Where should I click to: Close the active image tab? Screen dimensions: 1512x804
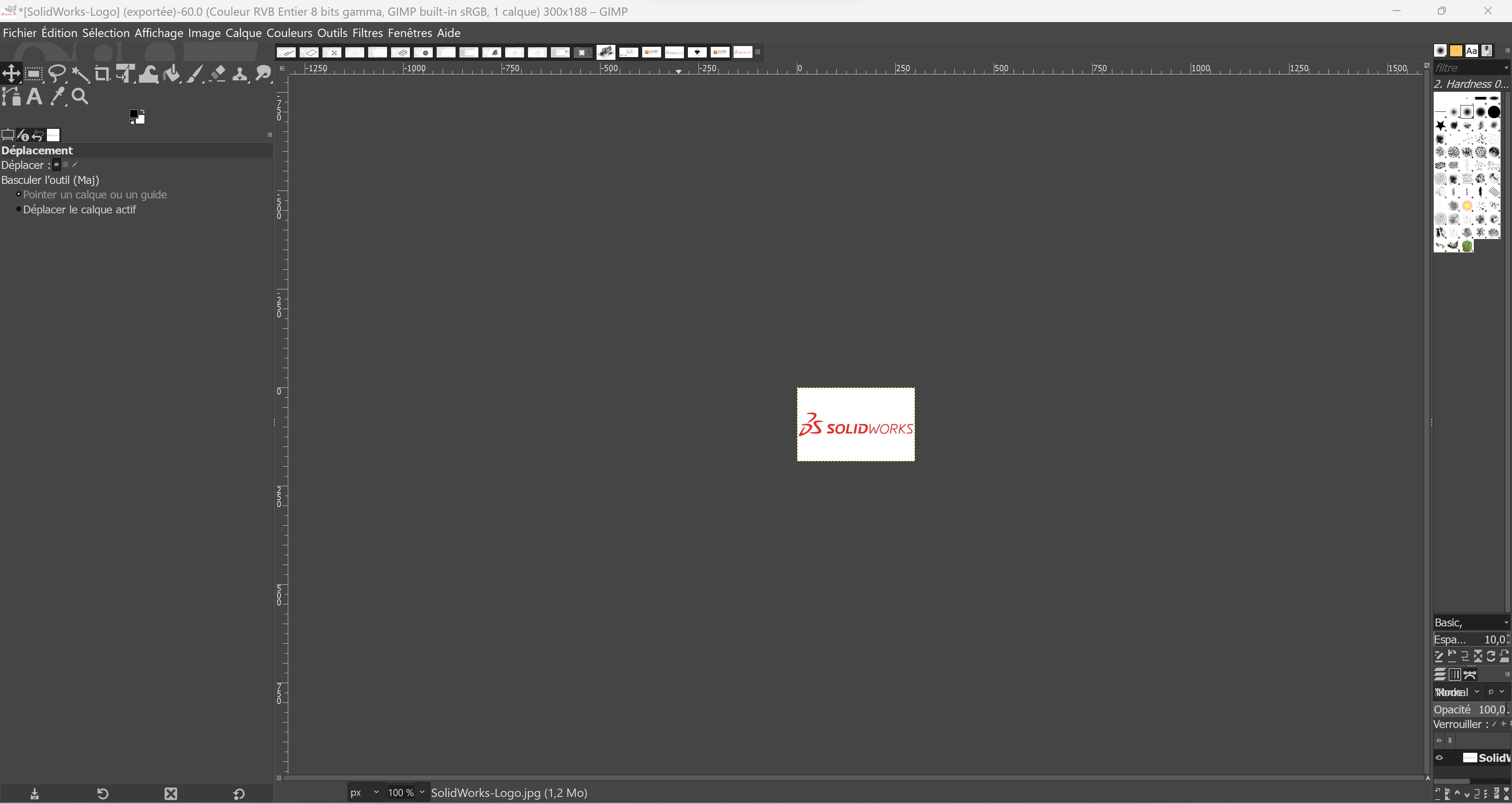point(758,52)
